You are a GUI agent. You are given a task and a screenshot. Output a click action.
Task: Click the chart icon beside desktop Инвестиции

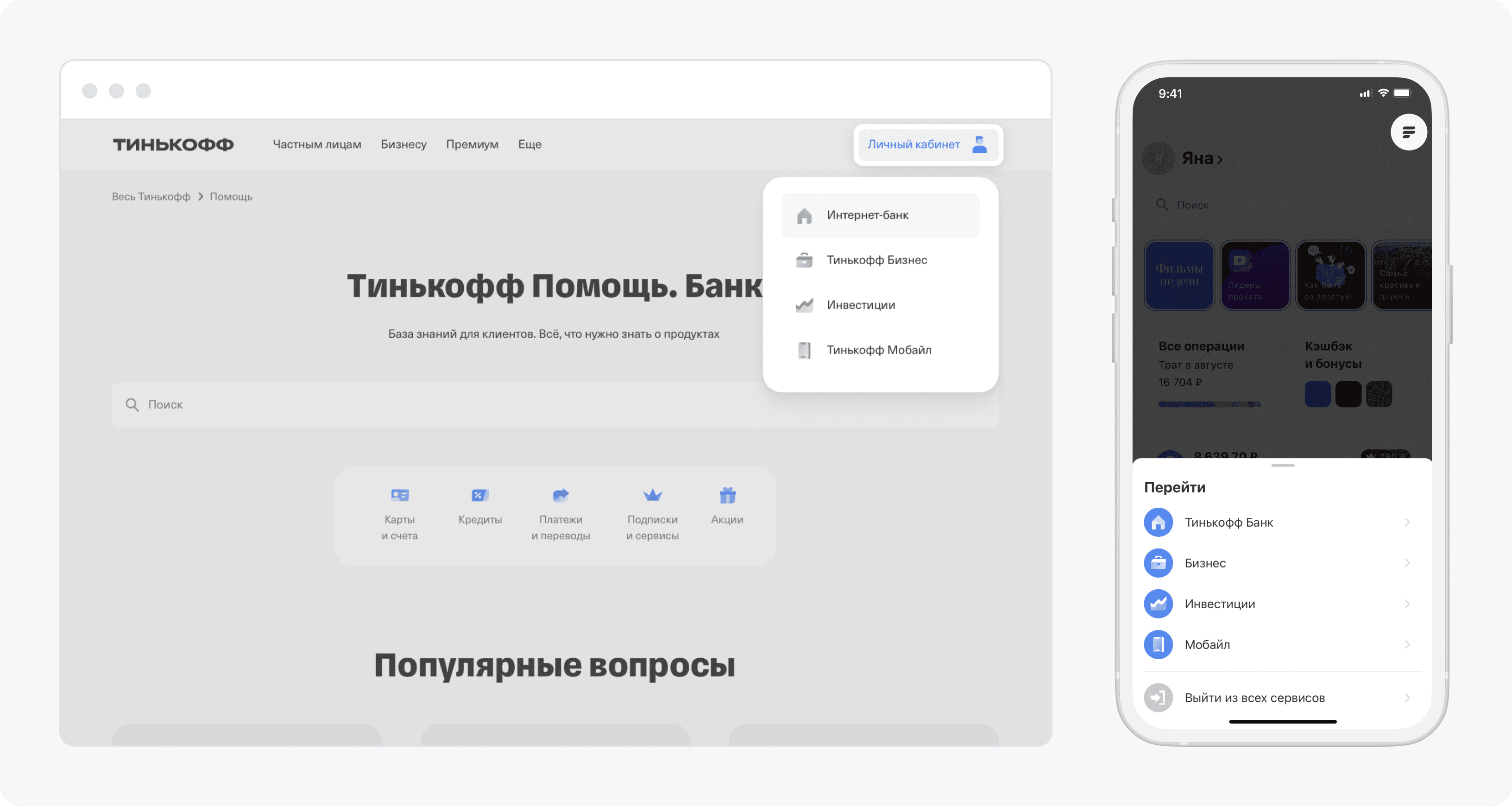click(x=804, y=305)
